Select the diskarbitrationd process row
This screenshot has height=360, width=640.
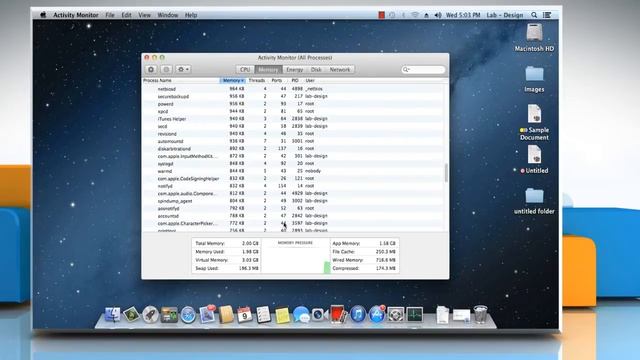293,149
